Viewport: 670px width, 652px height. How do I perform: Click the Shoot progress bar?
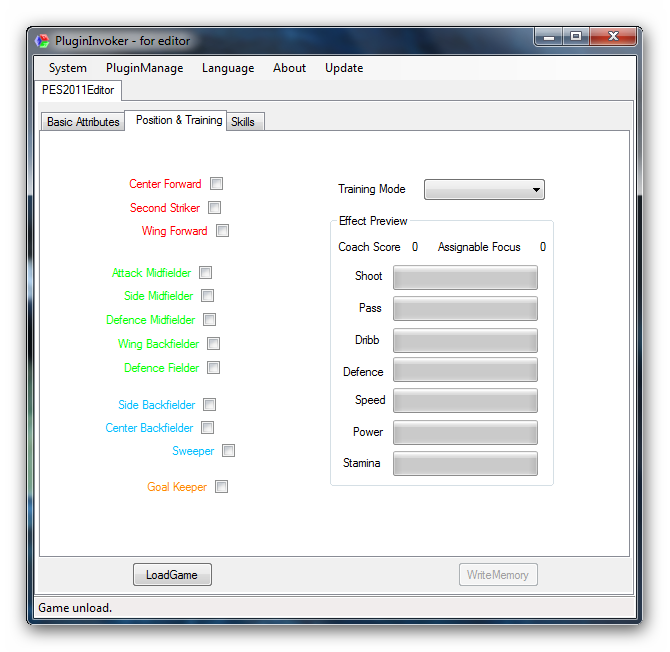click(x=465, y=278)
